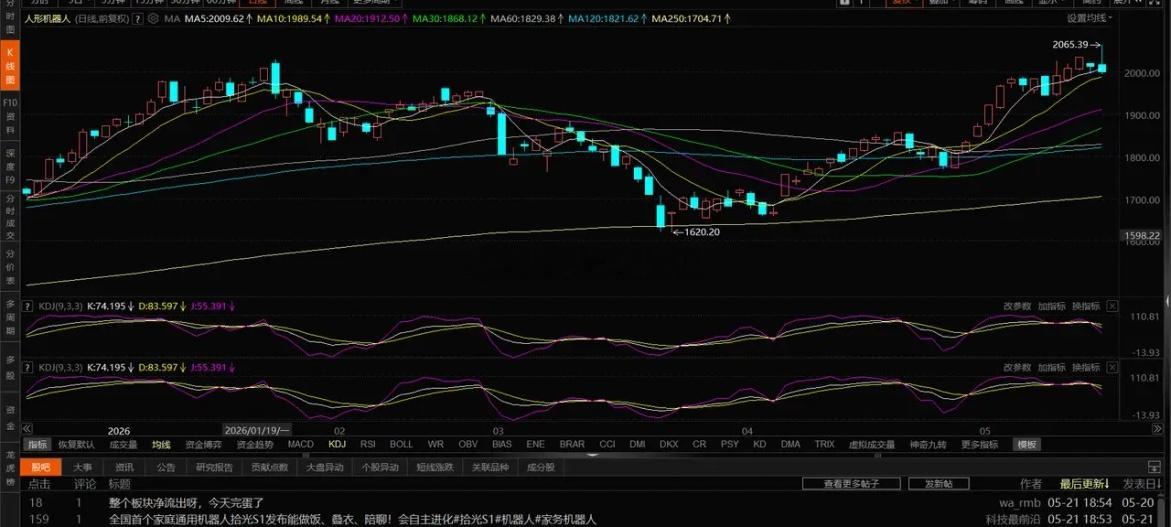Viewport: 1171px width, 527px height.
Task: Toggle the 资金博弈 indicator
Action: point(203,444)
